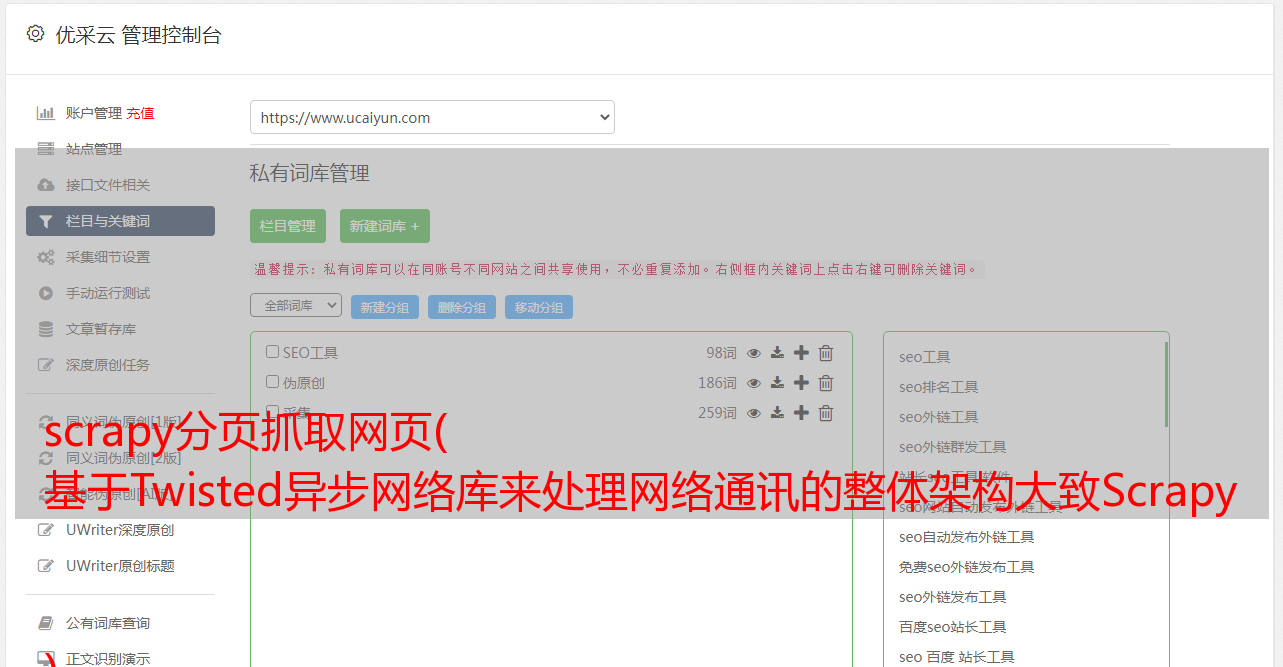Click keyword 'seo外链工具'
1283x667 pixels.
(x=939, y=417)
